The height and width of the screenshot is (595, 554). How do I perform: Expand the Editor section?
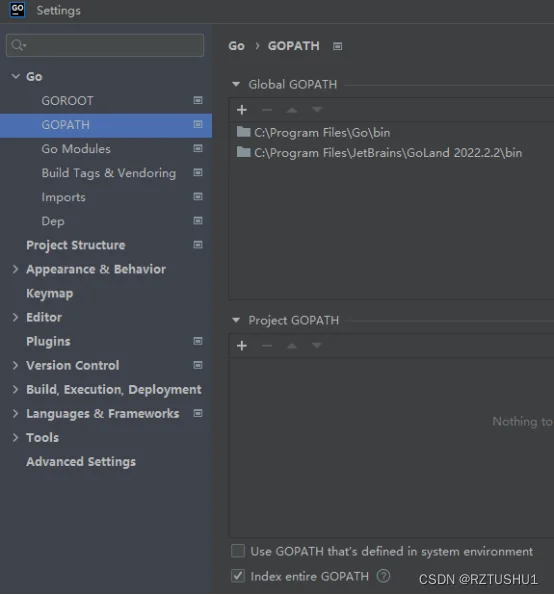coord(16,317)
